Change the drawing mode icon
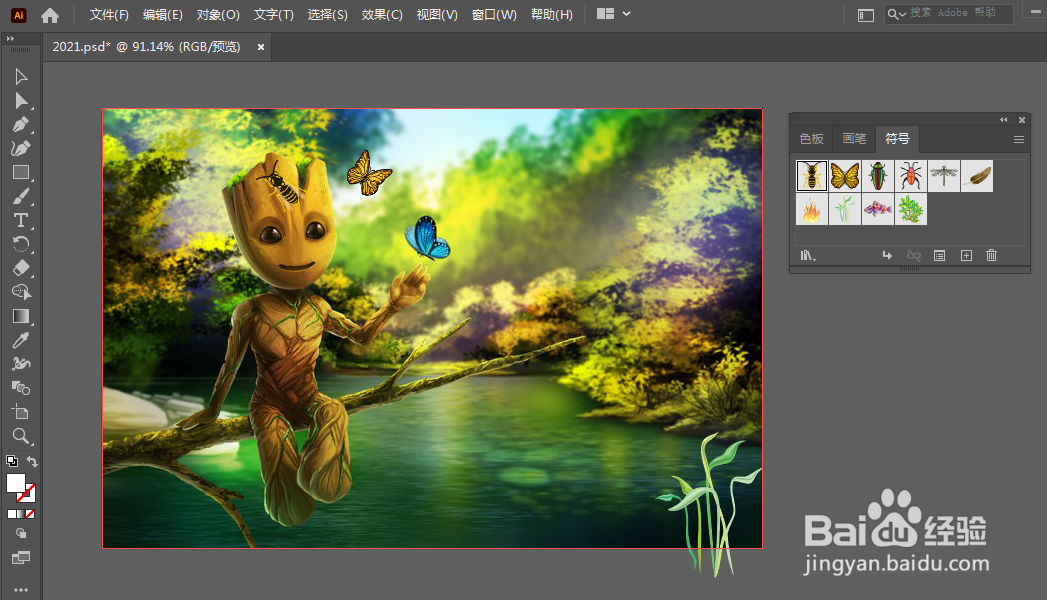The image size is (1047, 600). 21,533
